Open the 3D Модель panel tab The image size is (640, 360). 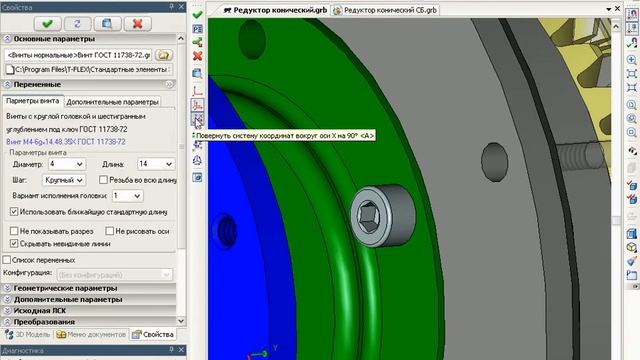tap(27, 334)
